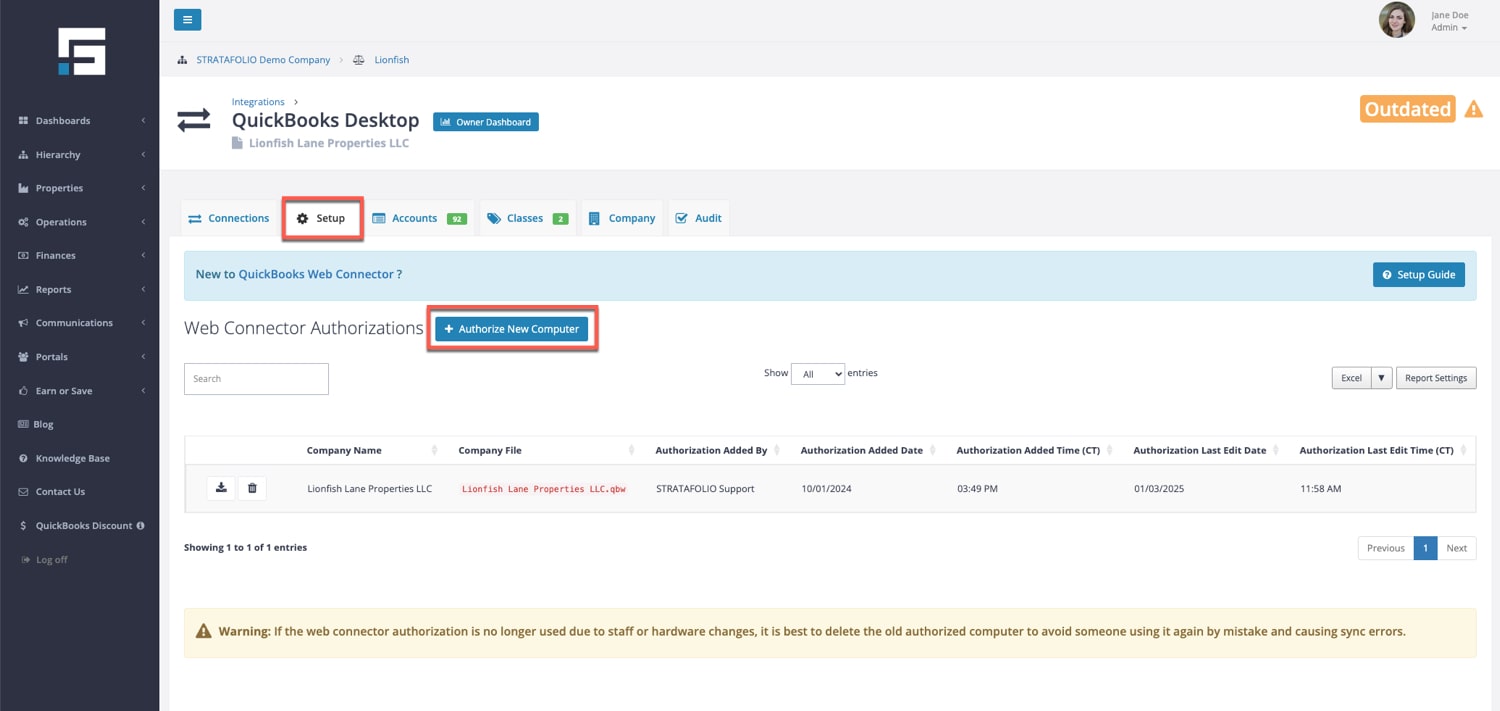Click the Previous pagination button
The width and height of the screenshot is (1500, 711).
[x=1386, y=548]
